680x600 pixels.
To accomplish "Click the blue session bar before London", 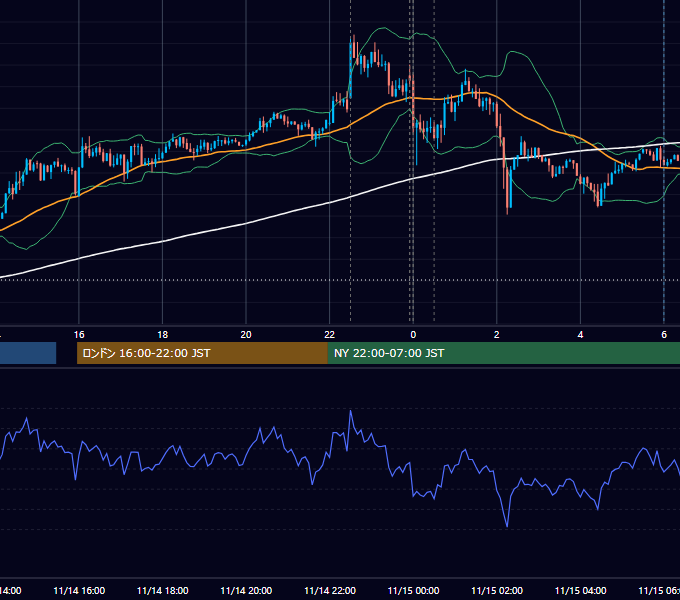I will pos(28,353).
